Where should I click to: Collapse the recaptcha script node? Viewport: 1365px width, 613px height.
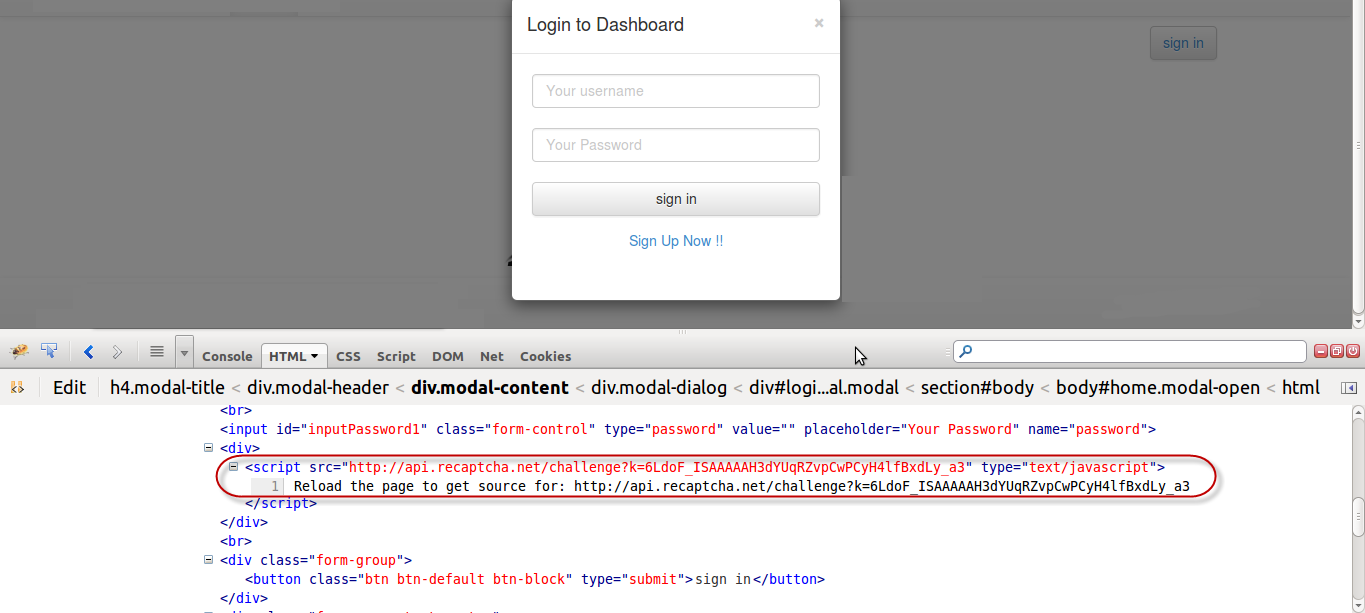click(233, 466)
